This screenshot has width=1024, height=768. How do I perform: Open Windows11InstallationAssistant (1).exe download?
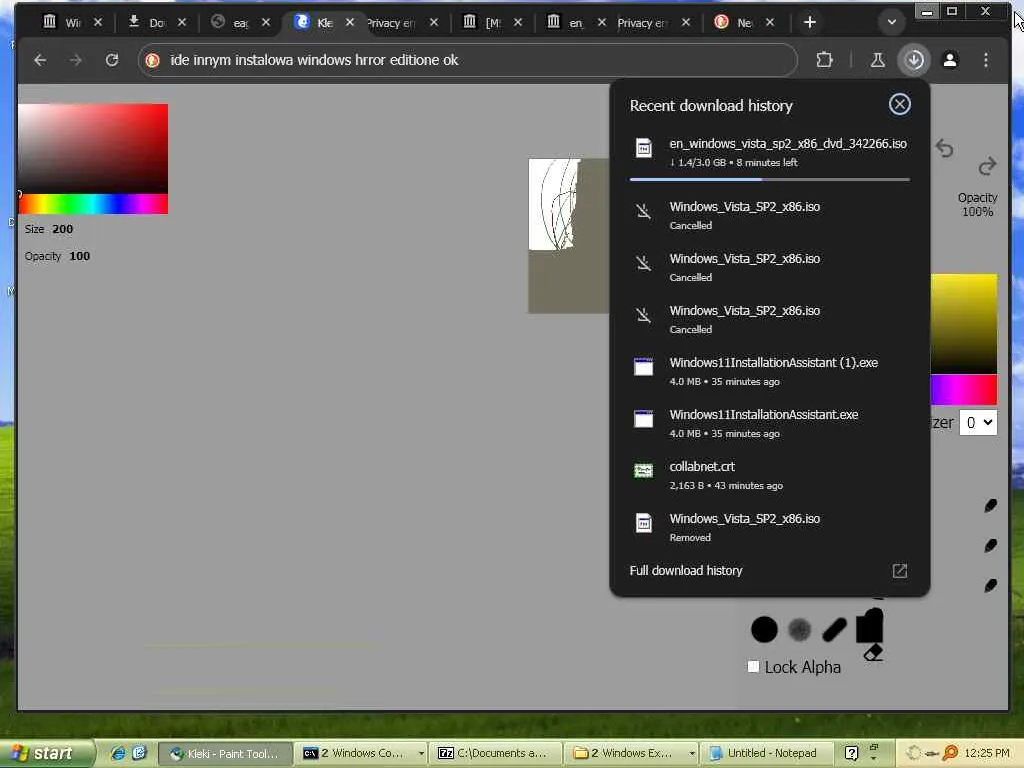(x=769, y=371)
